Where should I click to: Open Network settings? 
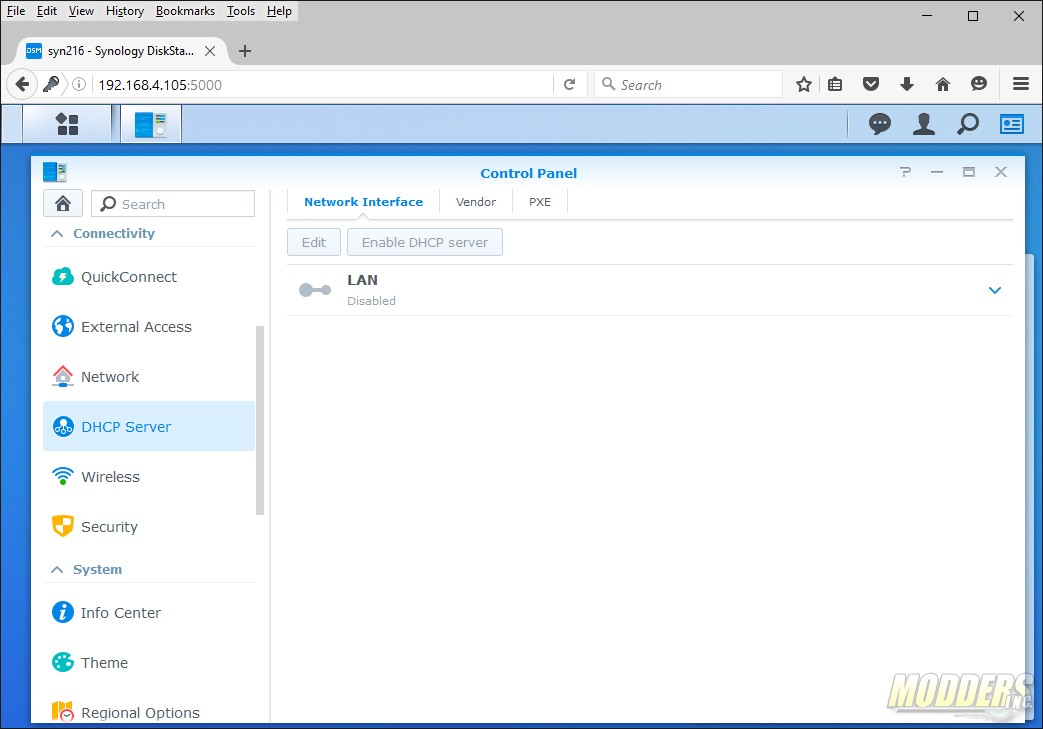[149, 376]
